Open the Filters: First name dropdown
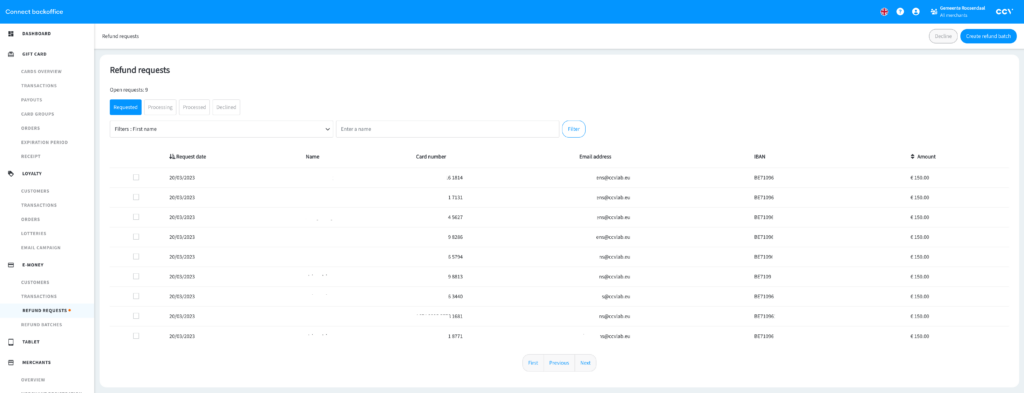 coord(221,129)
